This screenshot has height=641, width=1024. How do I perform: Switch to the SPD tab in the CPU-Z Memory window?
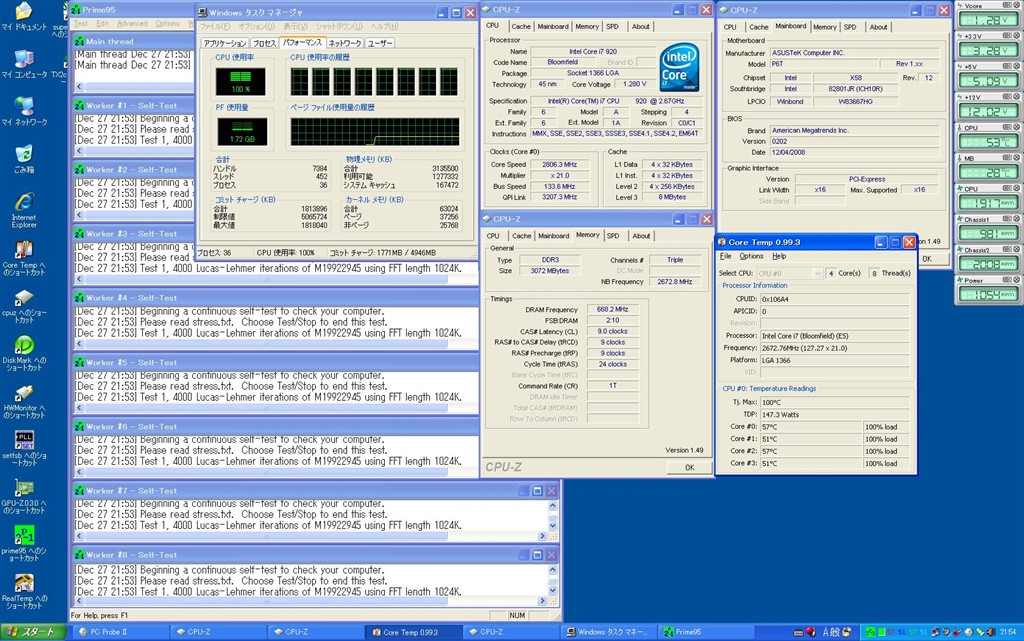tap(612, 236)
